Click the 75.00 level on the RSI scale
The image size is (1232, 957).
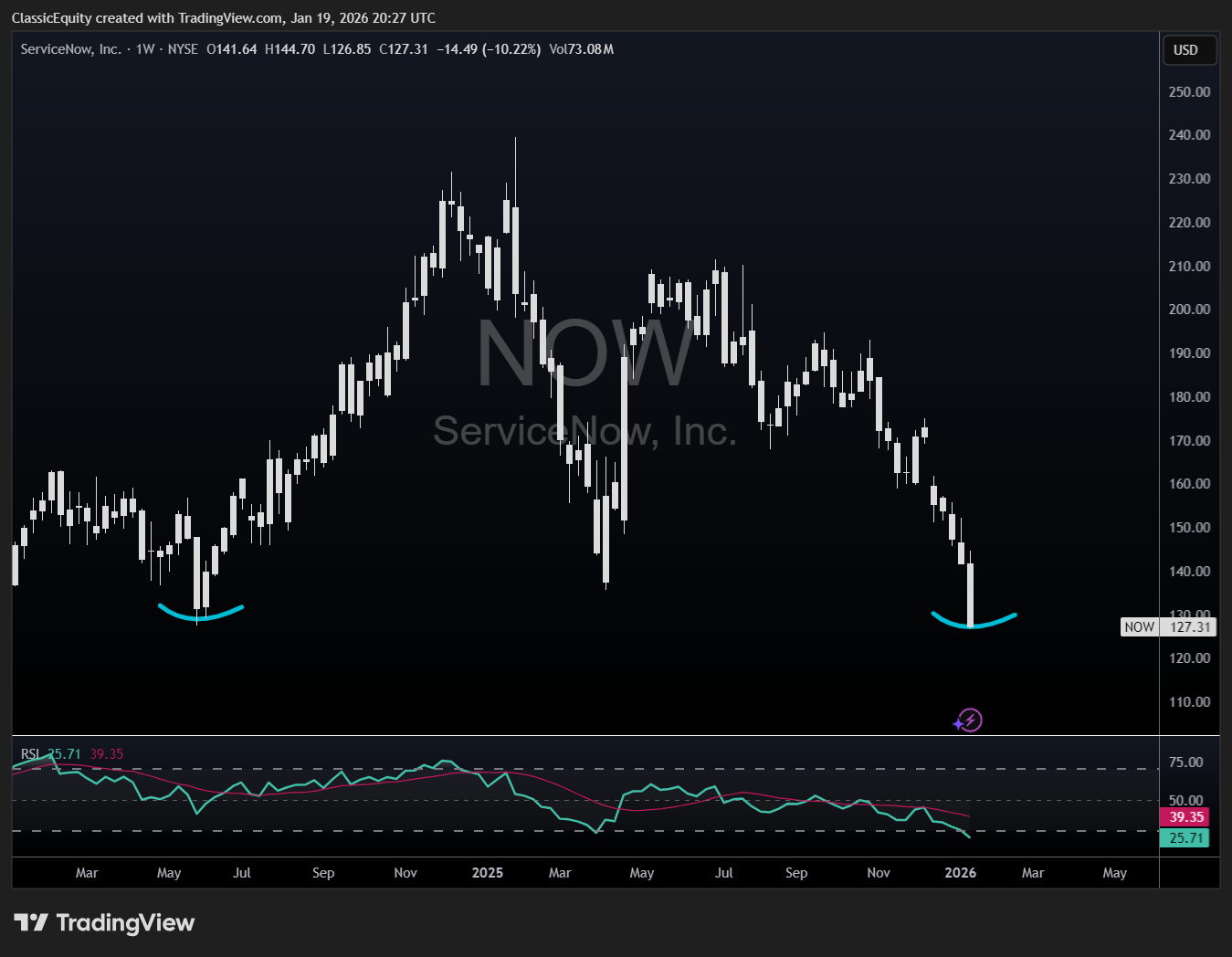(x=1186, y=762)
